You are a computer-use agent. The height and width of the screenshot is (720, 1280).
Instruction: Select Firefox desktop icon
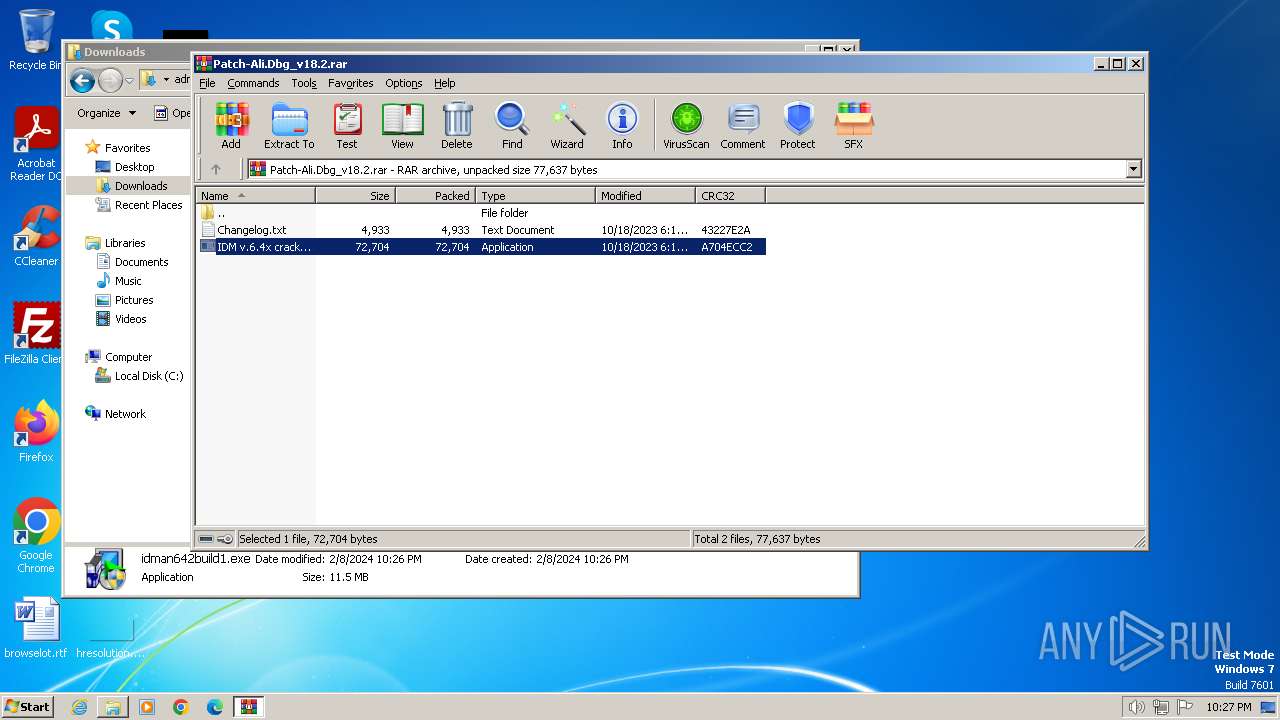pyautogui.click(x=36, y=432)
